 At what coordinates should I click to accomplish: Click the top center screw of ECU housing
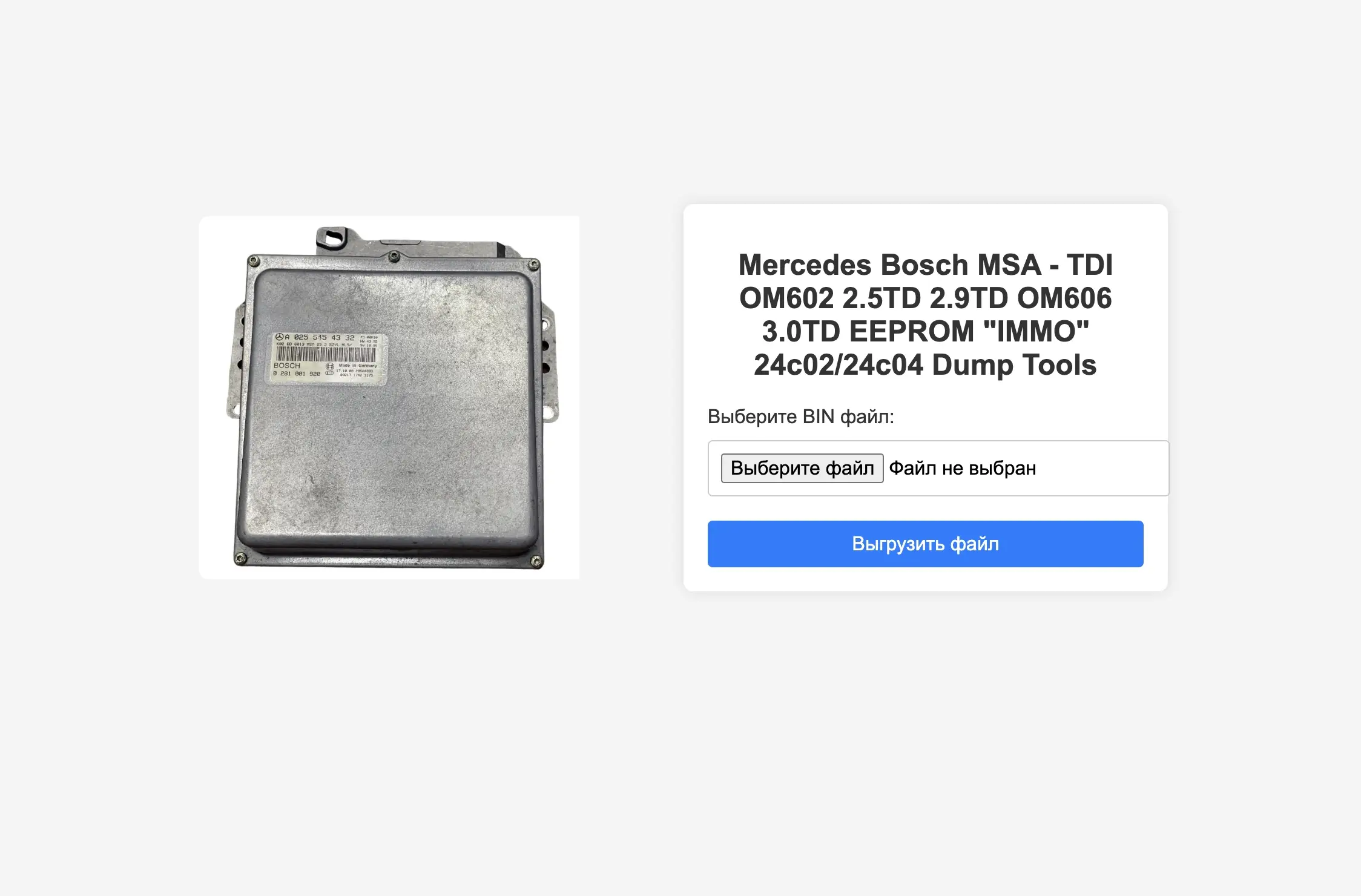(394, 257)
